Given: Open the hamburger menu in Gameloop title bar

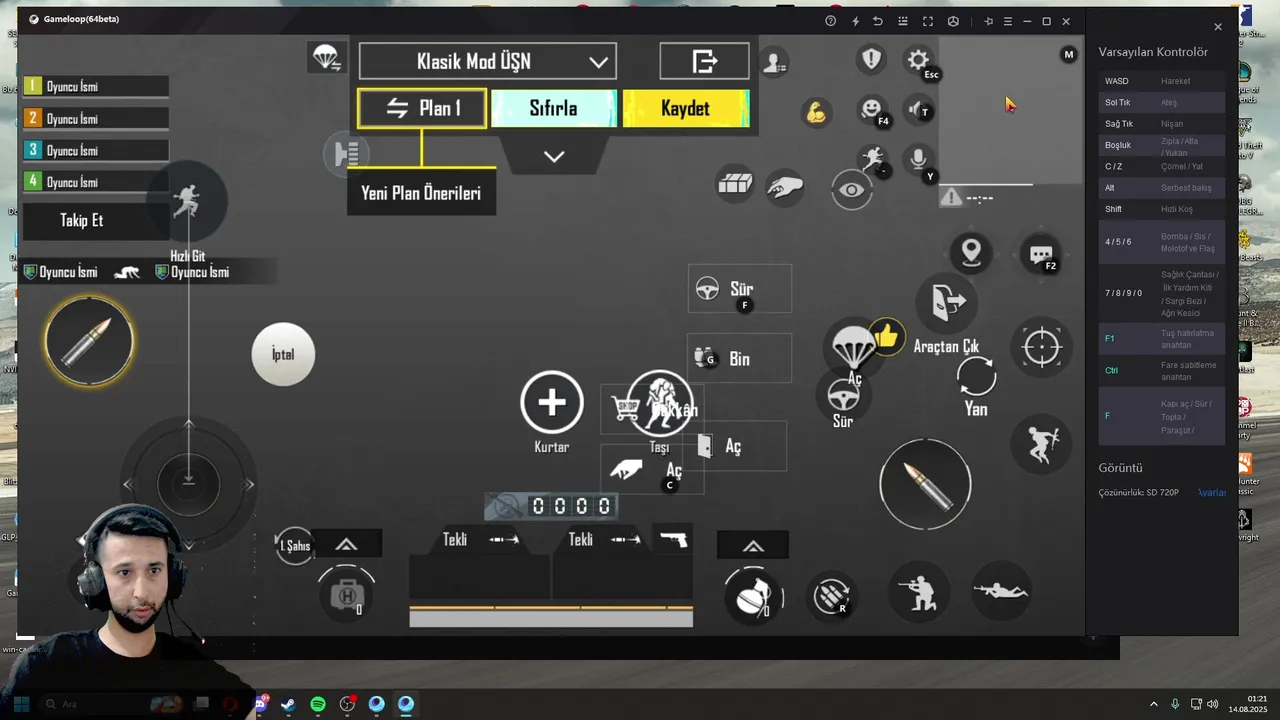Looking at the screenshot, I should coord(1007,21).
